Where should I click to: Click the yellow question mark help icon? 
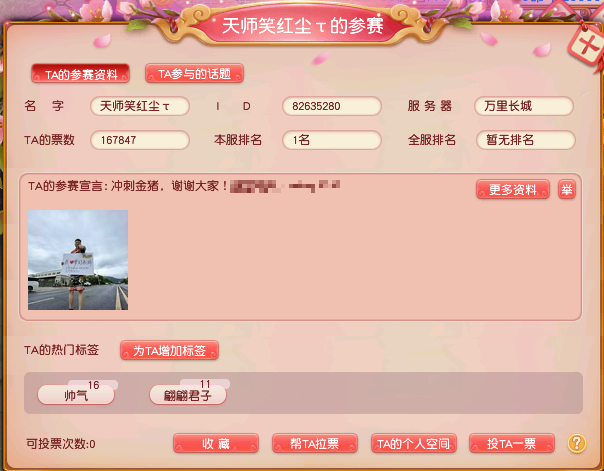click(x=577, y=443)
